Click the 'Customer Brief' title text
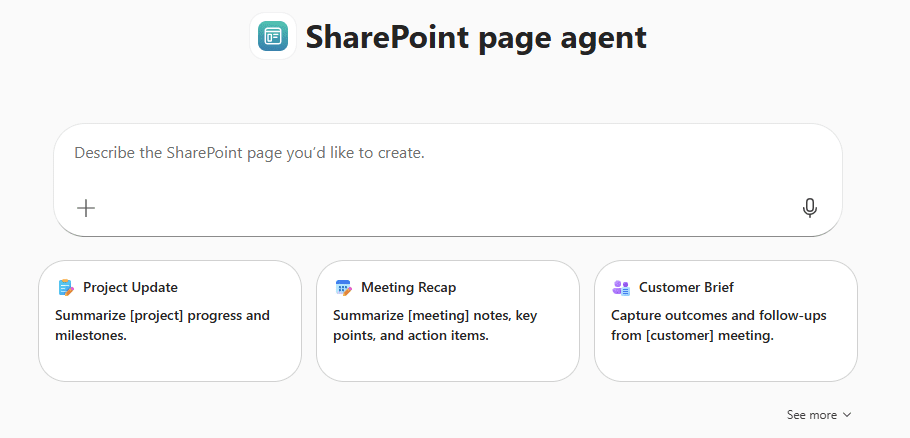This screenshot has height=438, width=910. 686,287
